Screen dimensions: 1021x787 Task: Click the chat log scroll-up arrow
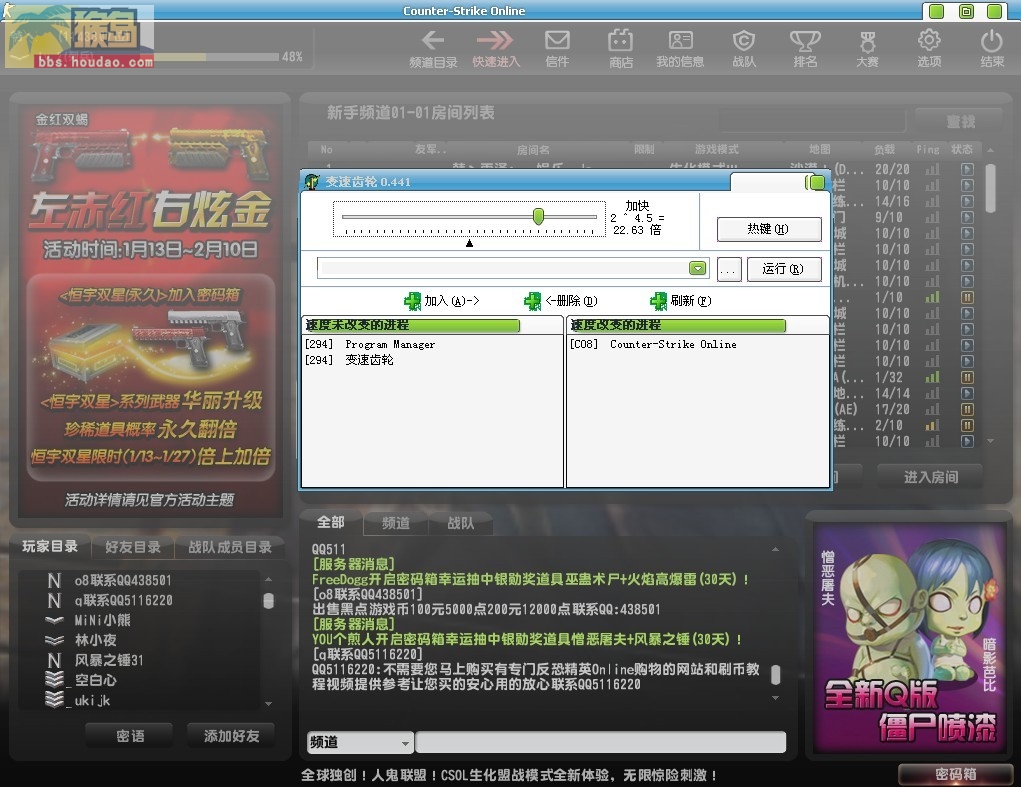[x=775, y=549]
